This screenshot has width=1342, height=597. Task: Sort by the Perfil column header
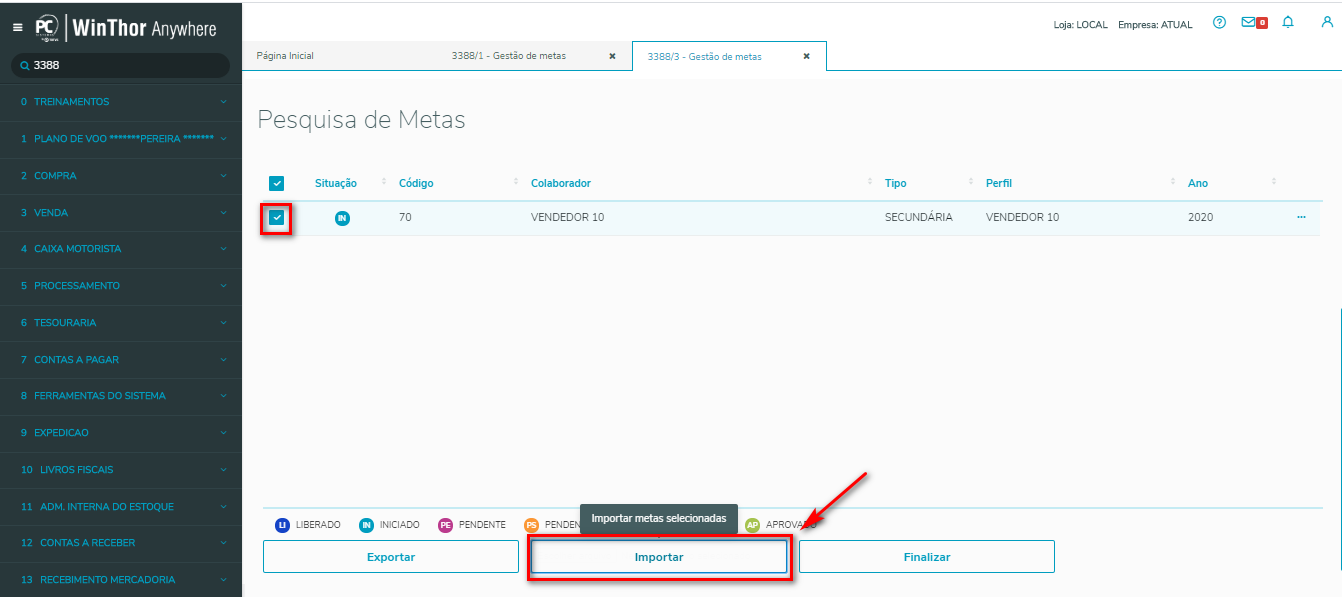pos(1000,183)
